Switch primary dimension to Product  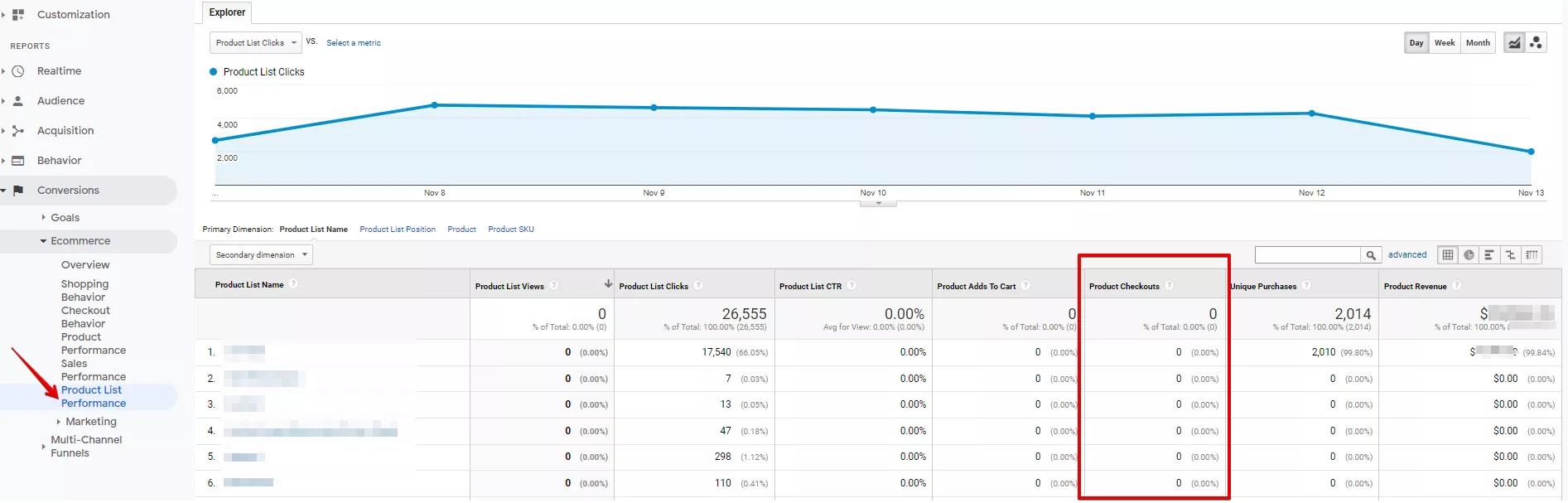point(461,230)
